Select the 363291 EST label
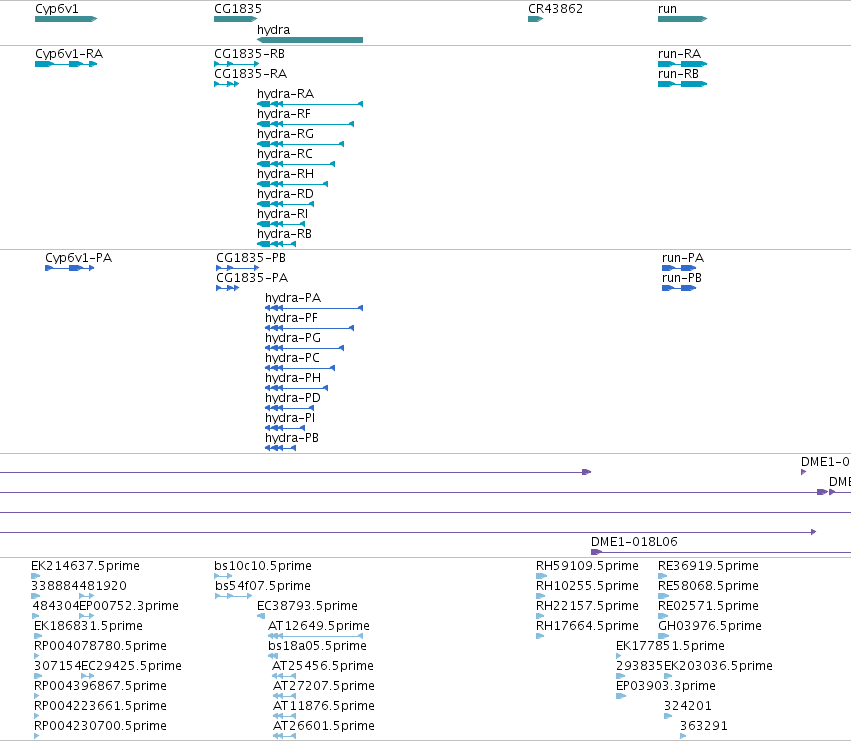The width and height of the screenshot is (851, 741). click(703, 726)
